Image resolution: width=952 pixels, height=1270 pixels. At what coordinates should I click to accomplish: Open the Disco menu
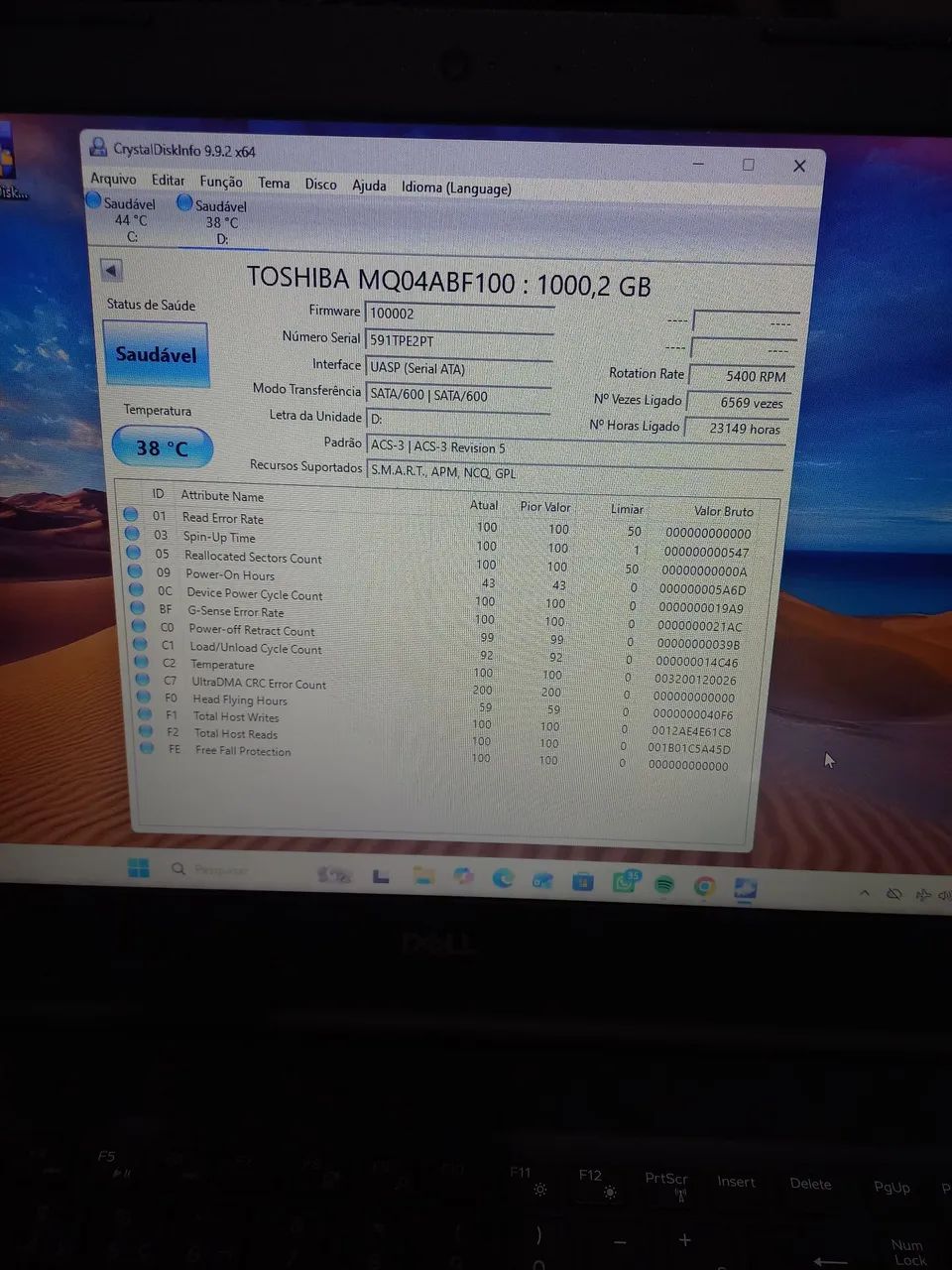coord(320,184)
